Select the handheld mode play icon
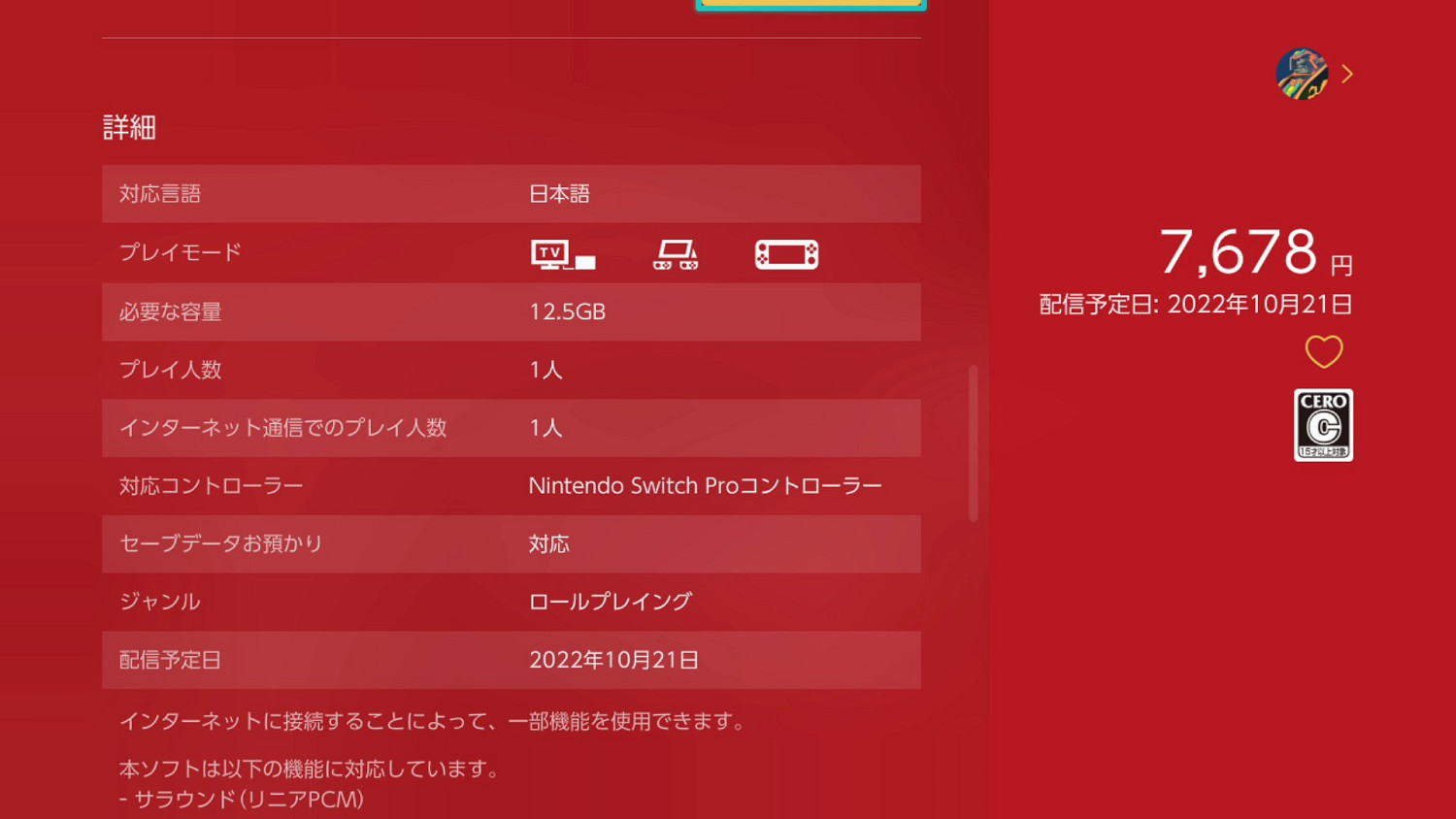 [786, 253]
